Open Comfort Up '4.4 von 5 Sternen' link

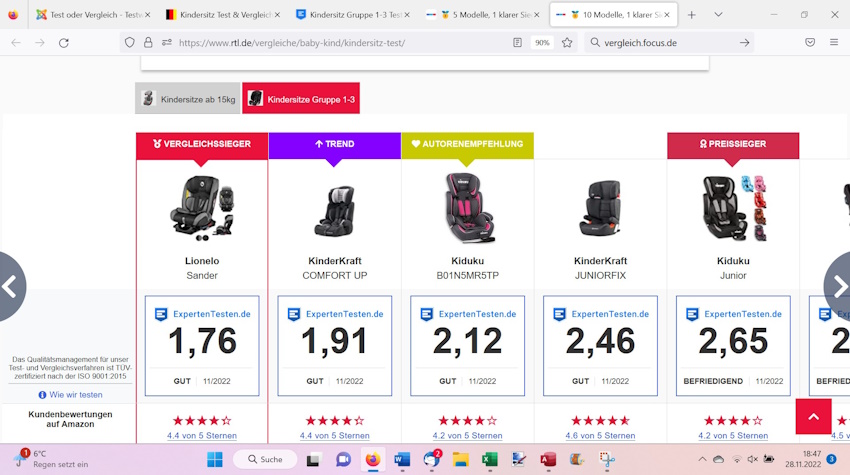(334, 435)
